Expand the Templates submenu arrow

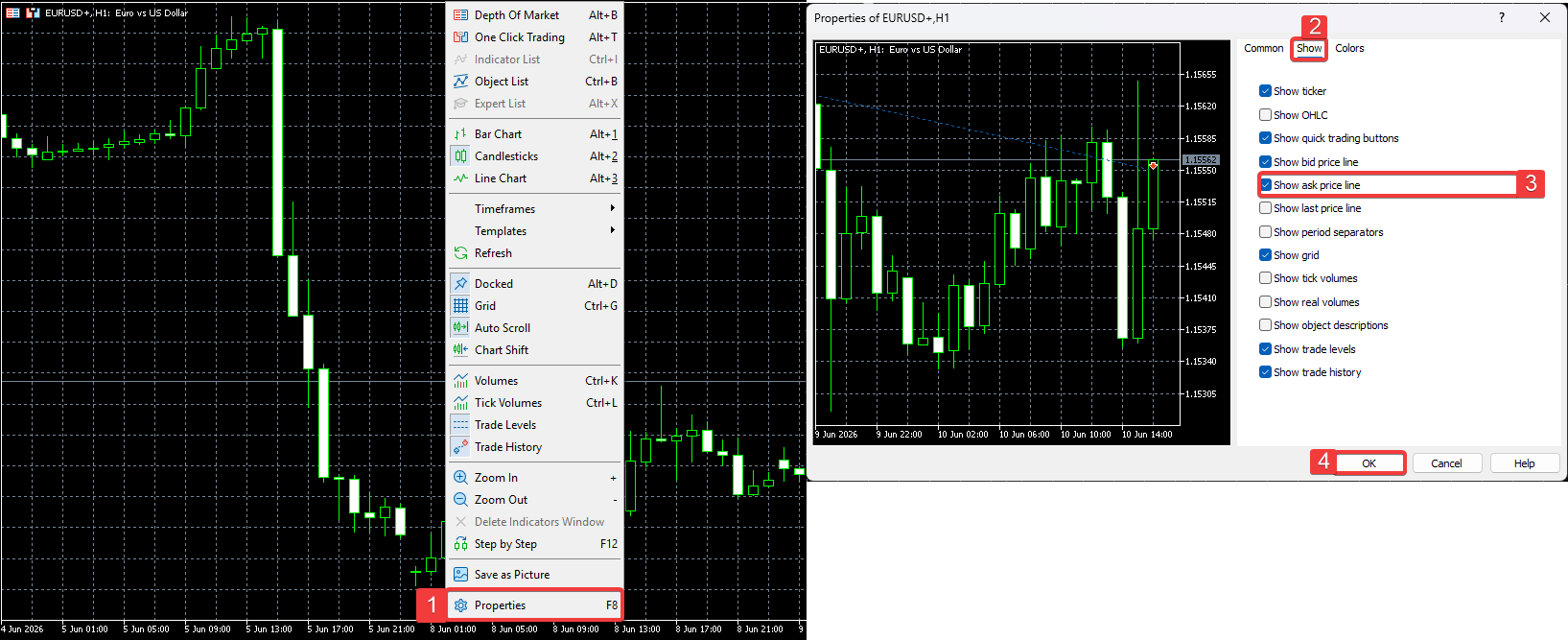613,230
